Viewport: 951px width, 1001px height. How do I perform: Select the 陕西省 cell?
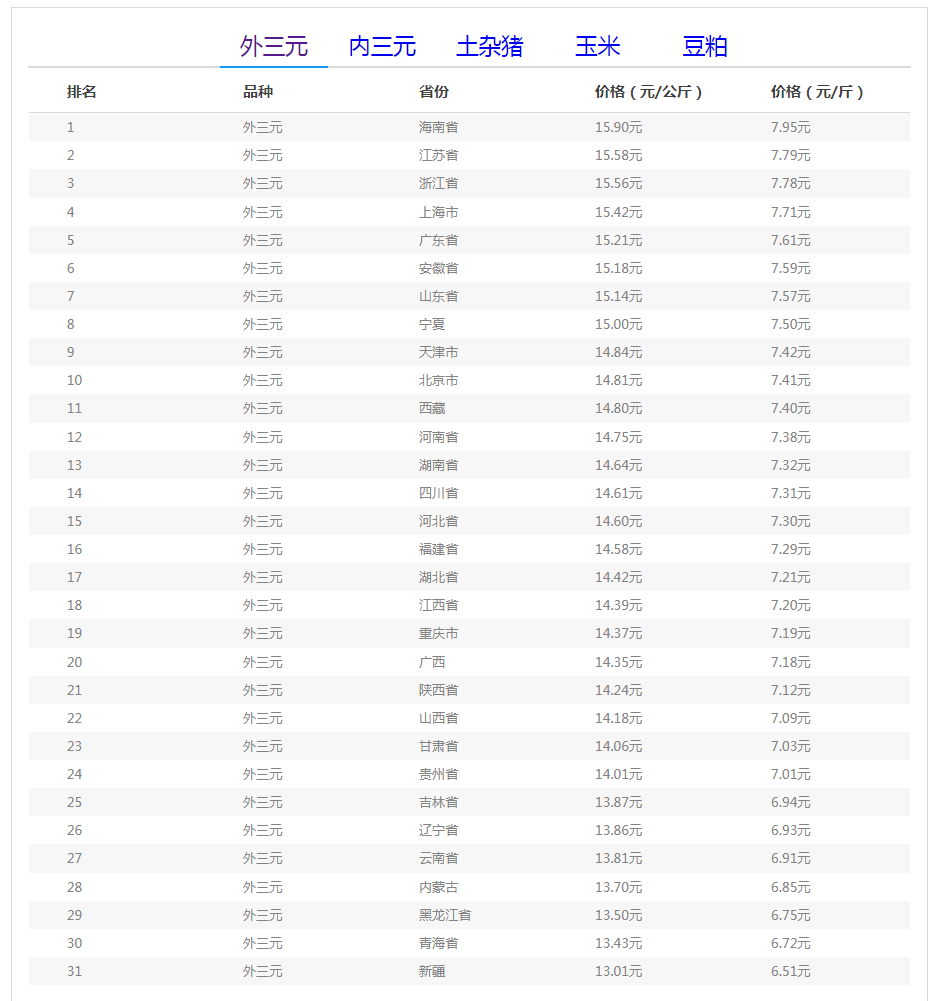click(438, 691)
